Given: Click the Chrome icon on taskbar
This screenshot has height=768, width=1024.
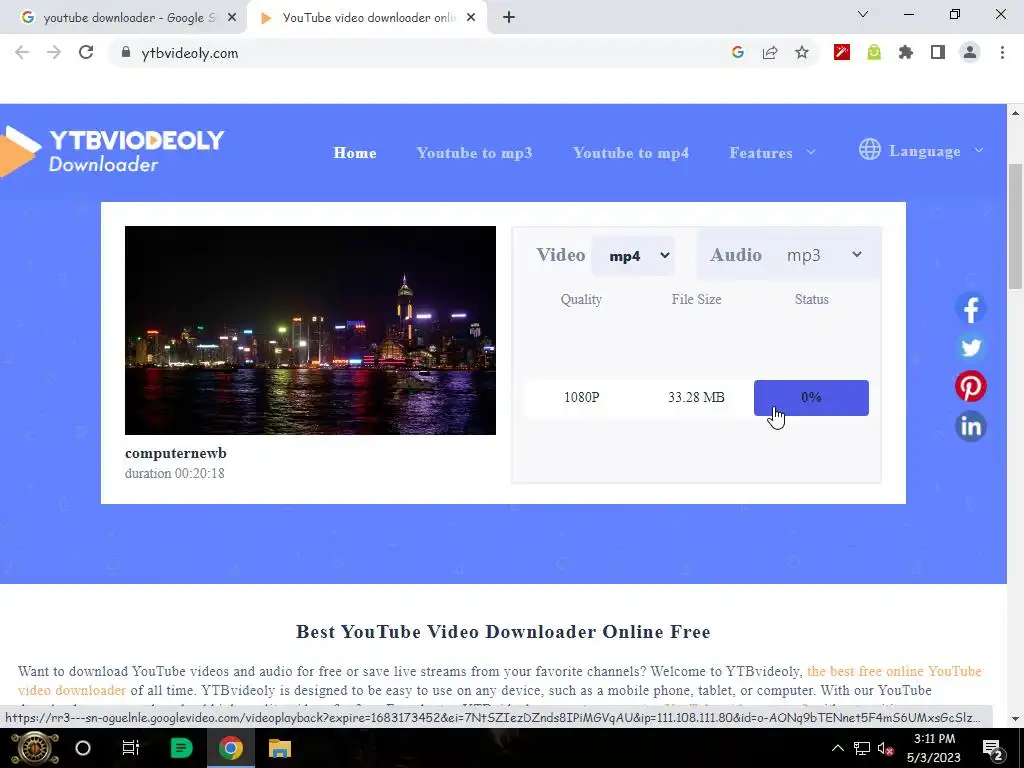Looking at the screenshot, I should pyautogui.click(x=231, y=748).
